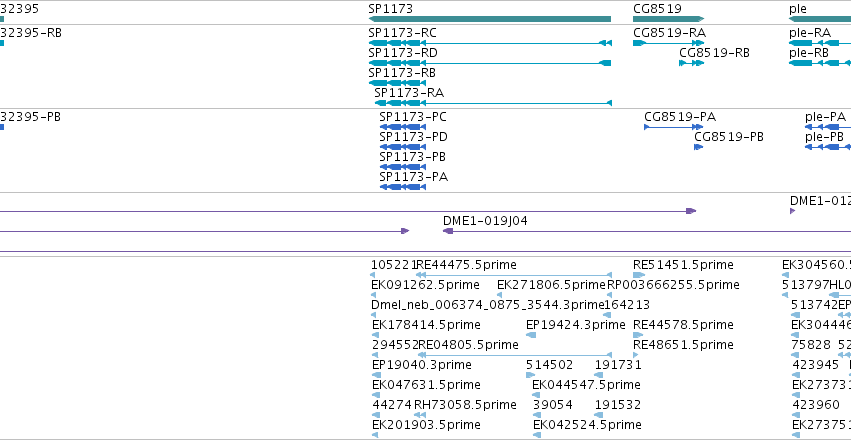
Task: Click the SP1173-PD protein label
Action: point(414,137)
